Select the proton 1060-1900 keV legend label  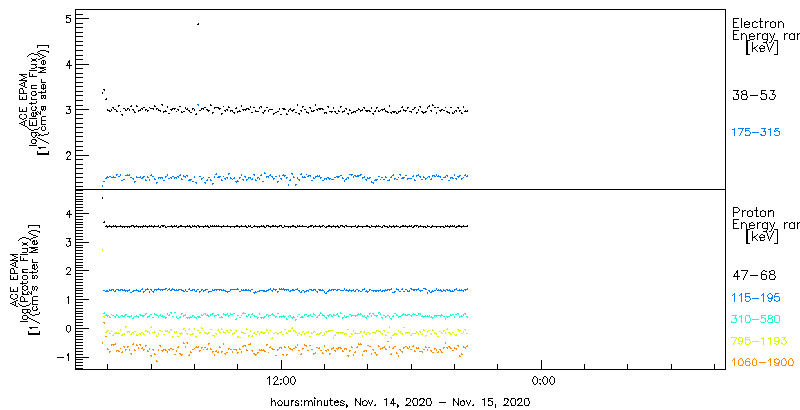coord(762,363)
